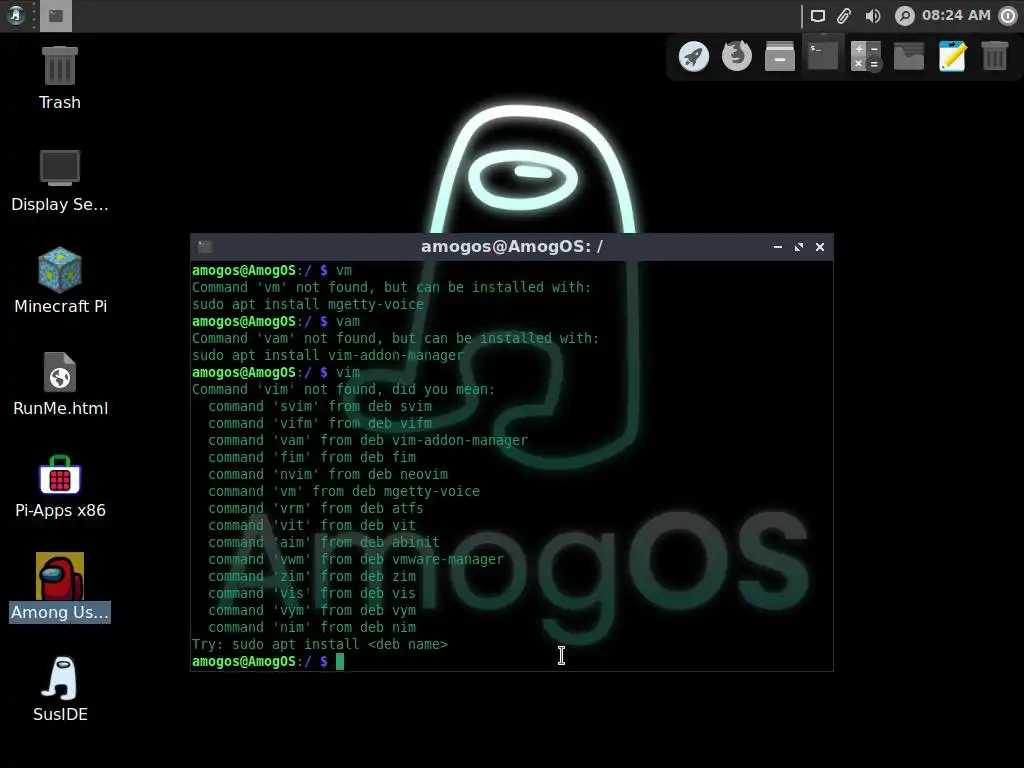Open the terminal icon in the dock
Viewport: 1024px width, 768px height.
(823, 56)
